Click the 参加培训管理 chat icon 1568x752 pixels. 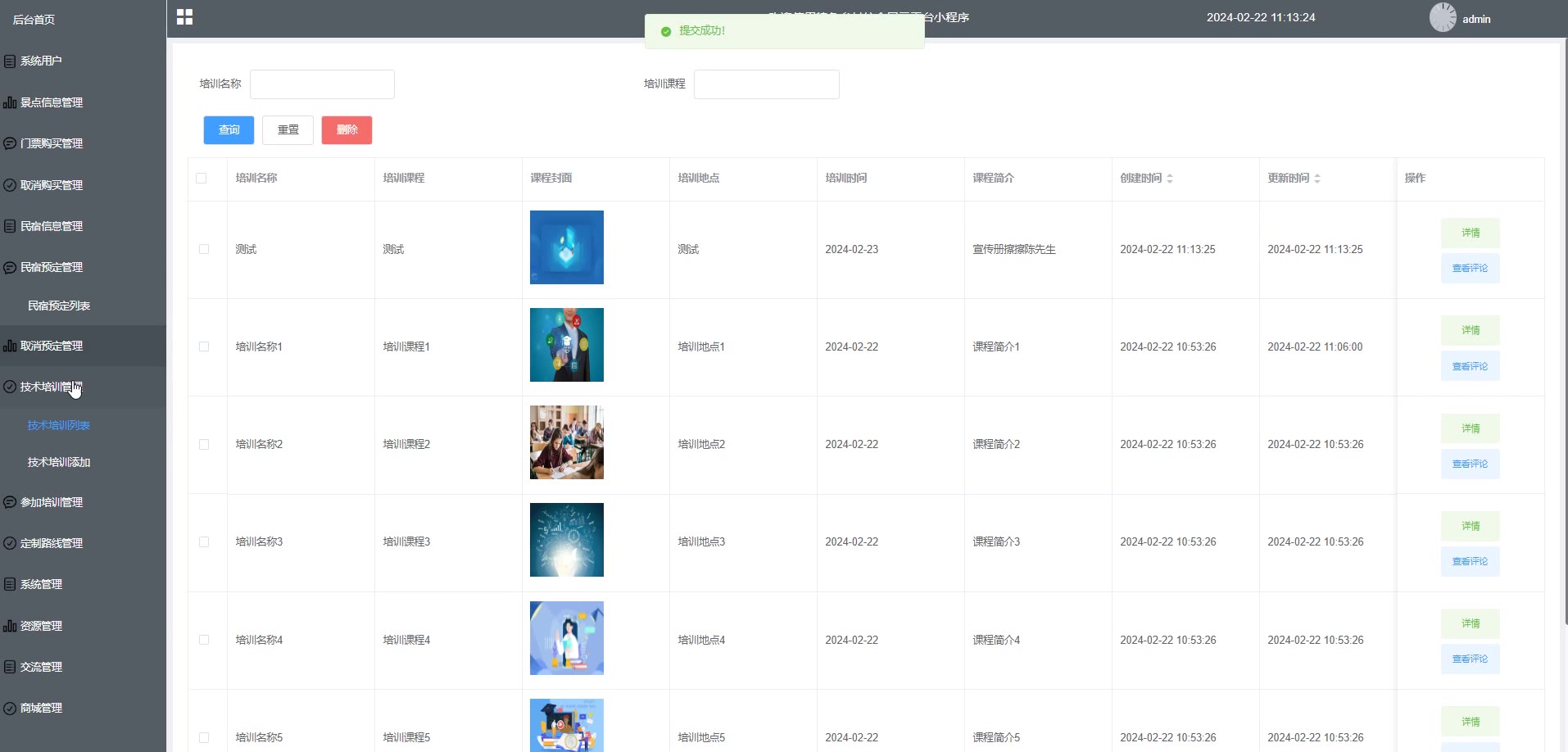(10, 502)
